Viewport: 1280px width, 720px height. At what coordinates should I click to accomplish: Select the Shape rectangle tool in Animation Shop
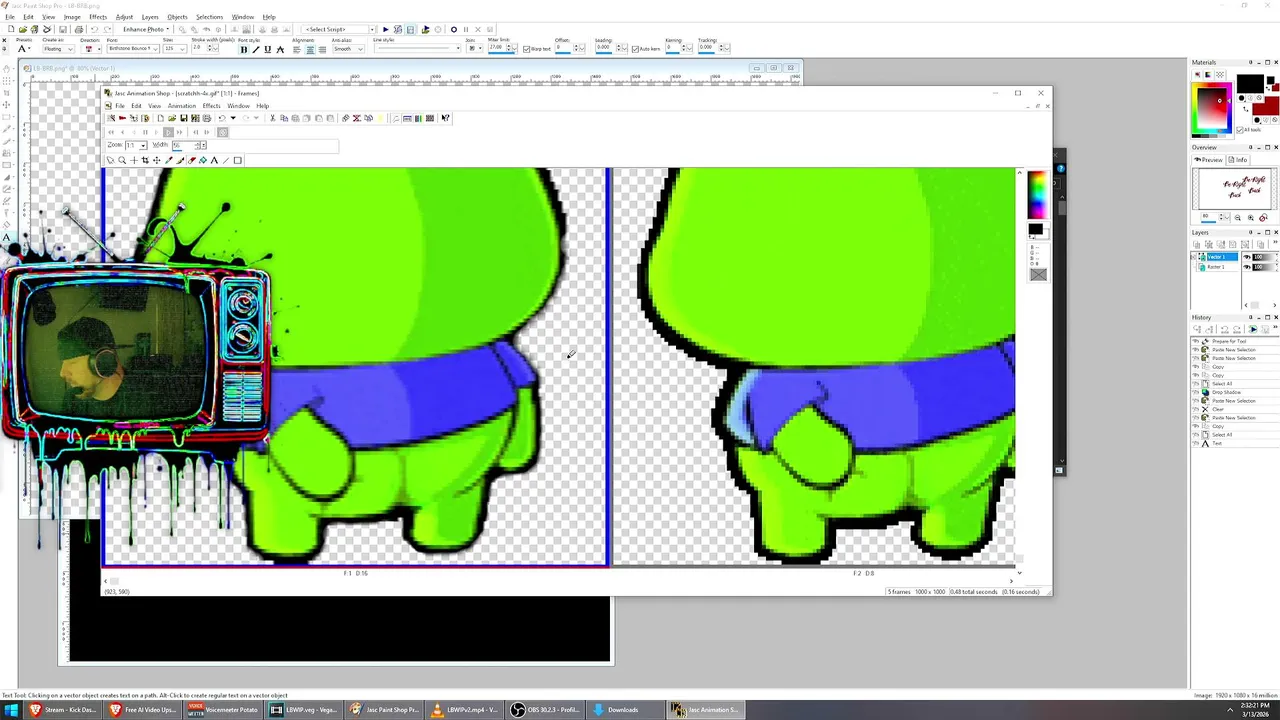pos(237,160)
